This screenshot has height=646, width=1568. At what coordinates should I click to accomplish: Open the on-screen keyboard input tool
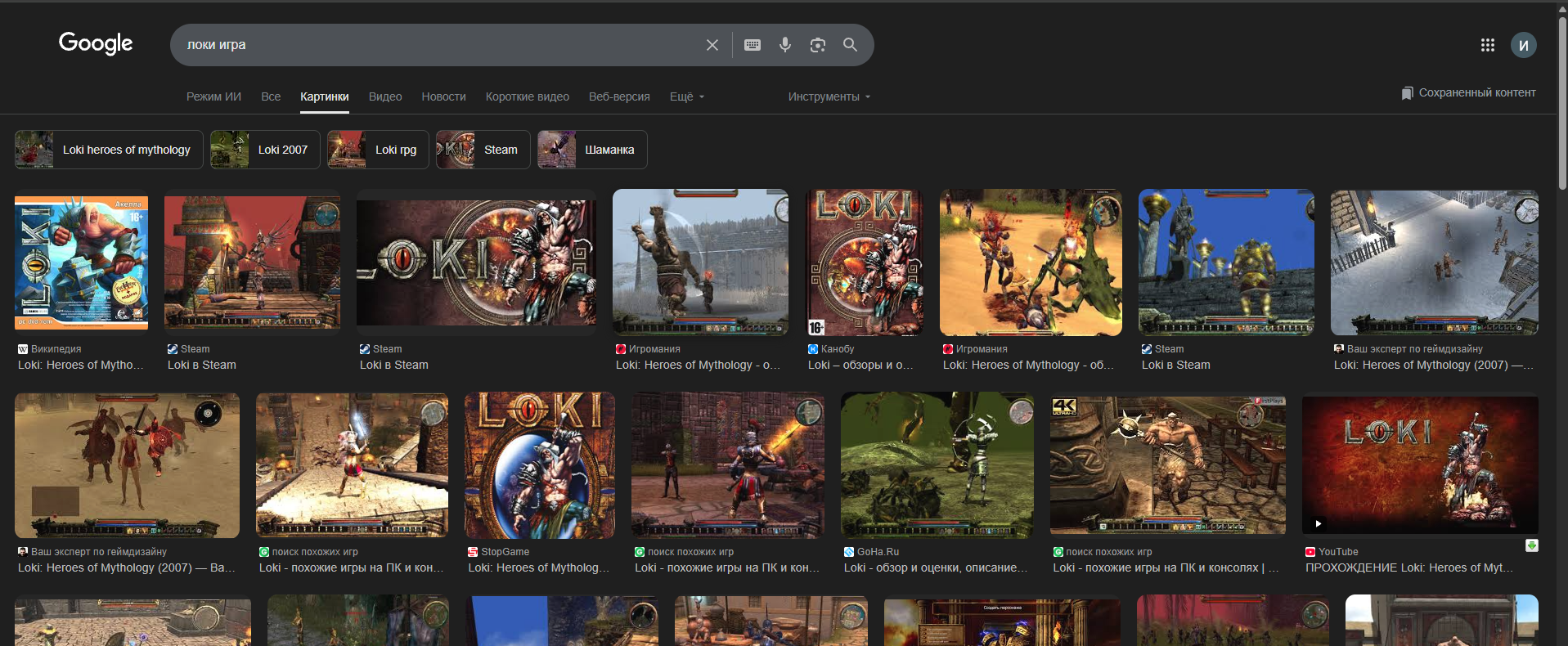[753, 45]
